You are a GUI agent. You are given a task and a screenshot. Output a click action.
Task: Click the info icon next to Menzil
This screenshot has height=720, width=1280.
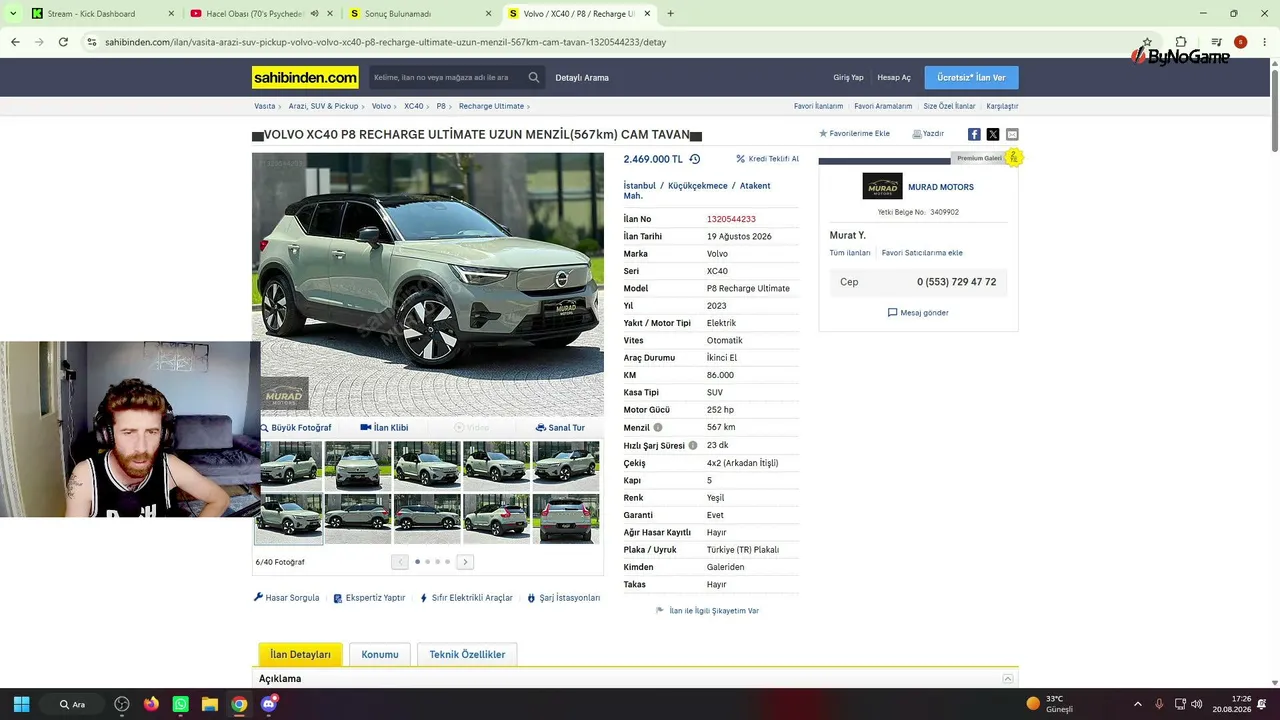point(658,428)
